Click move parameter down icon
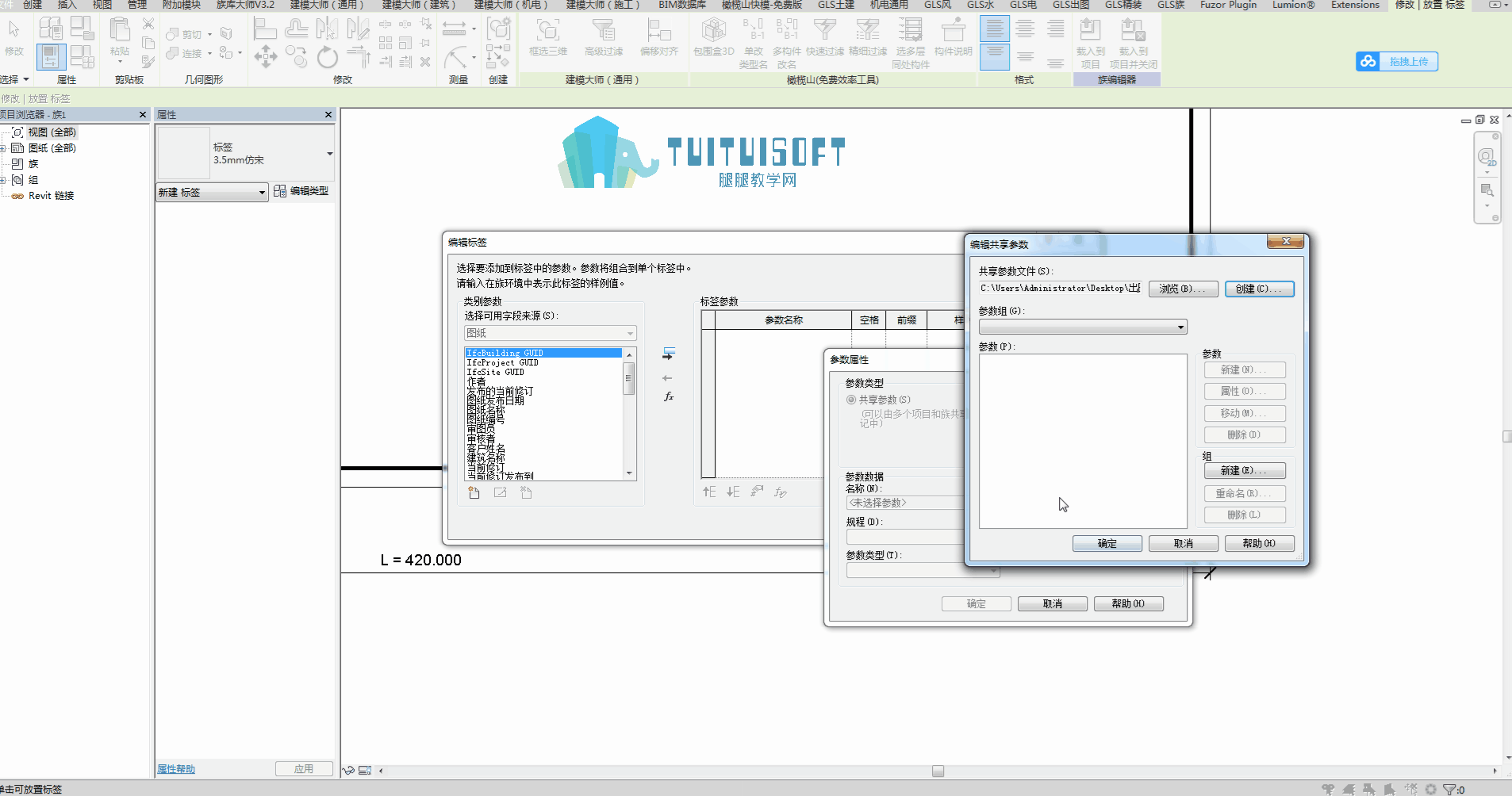1512x796 pixels. (733, 492)
